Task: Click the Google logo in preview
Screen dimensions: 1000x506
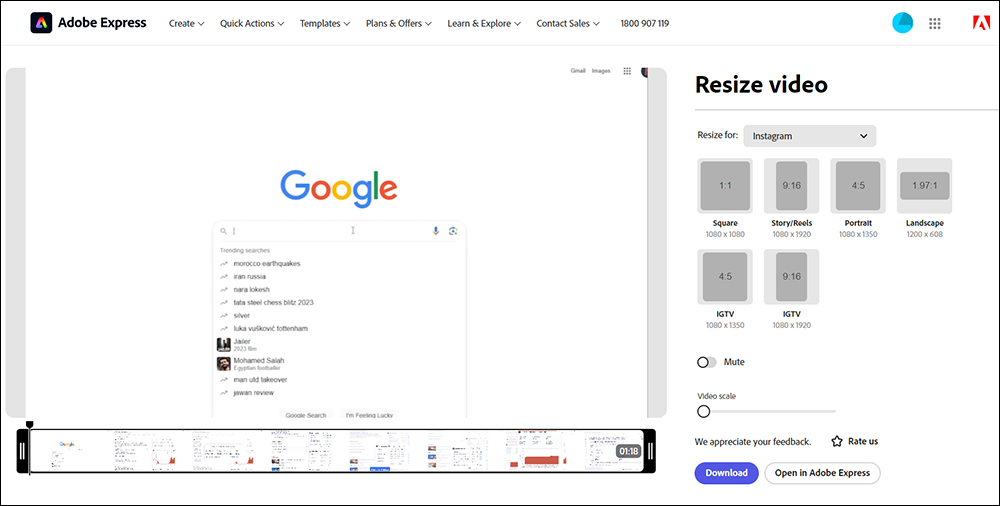Action: click(x=339, y=189)
